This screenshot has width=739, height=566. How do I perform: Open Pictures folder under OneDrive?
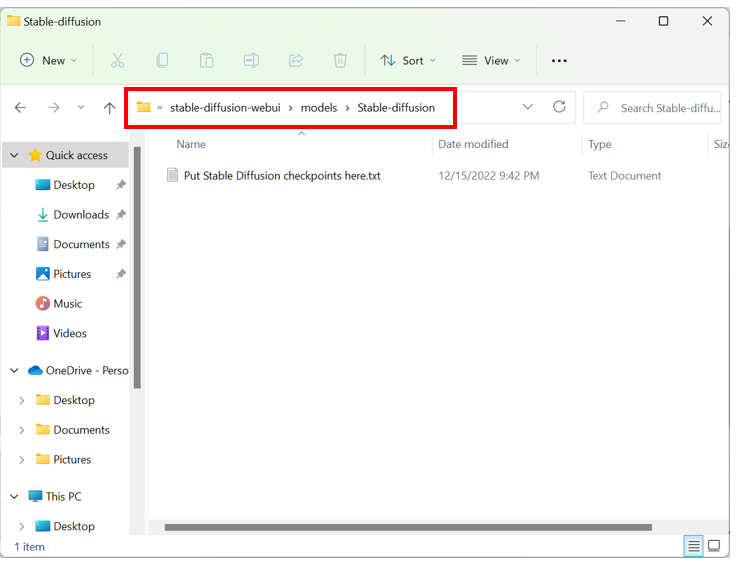72,459
